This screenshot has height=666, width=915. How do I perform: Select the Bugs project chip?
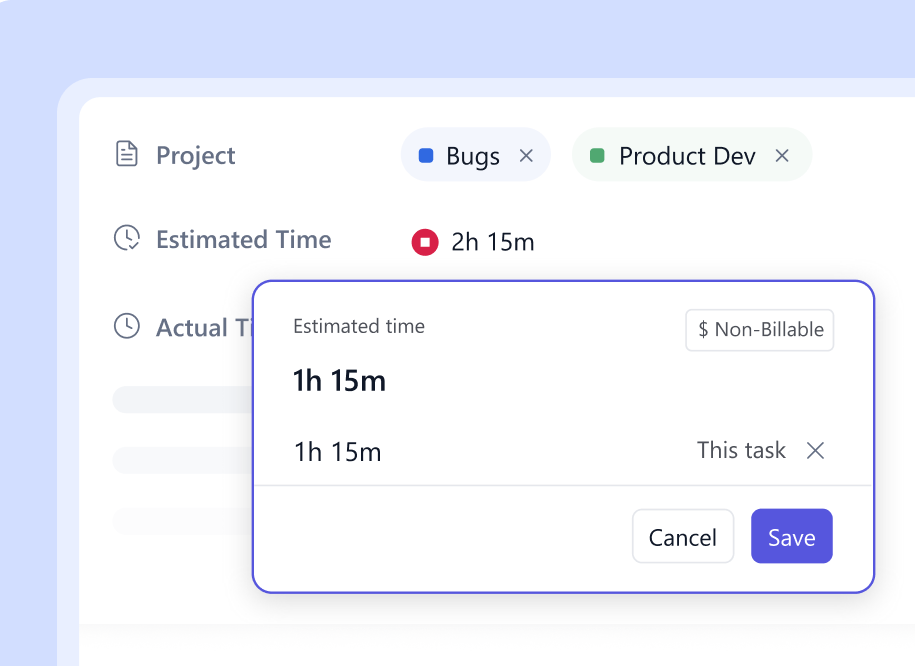(472, 156)
